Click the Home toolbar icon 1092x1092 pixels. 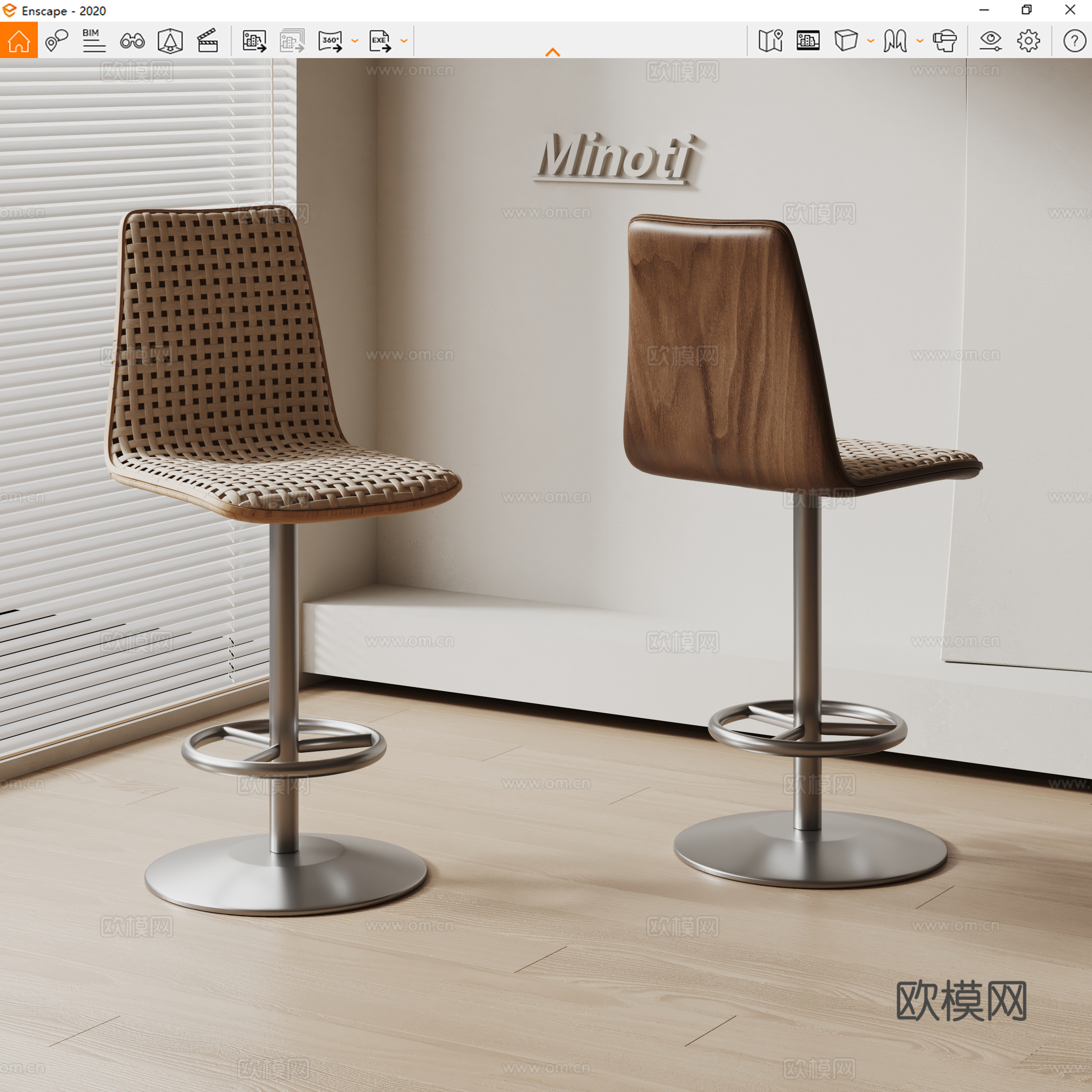click(x=19, y=40)
